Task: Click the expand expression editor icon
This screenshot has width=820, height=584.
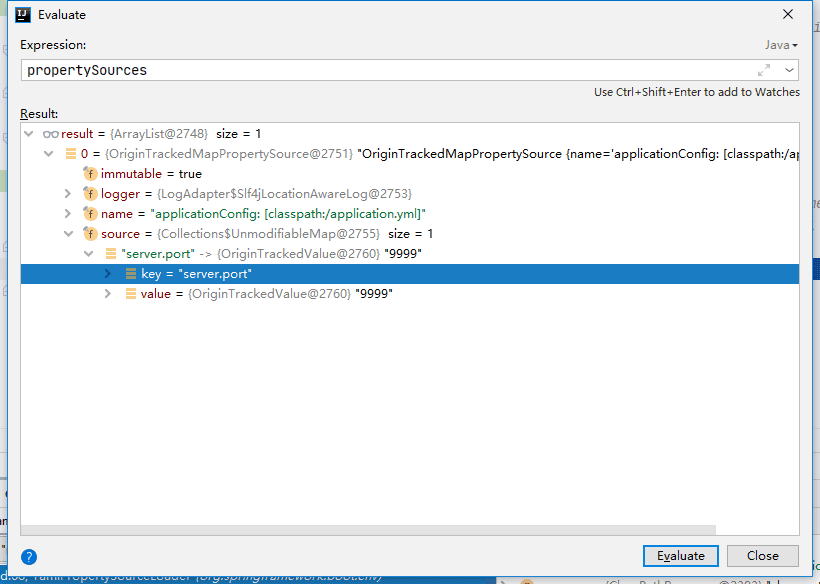Action: [x=764, y=70]
